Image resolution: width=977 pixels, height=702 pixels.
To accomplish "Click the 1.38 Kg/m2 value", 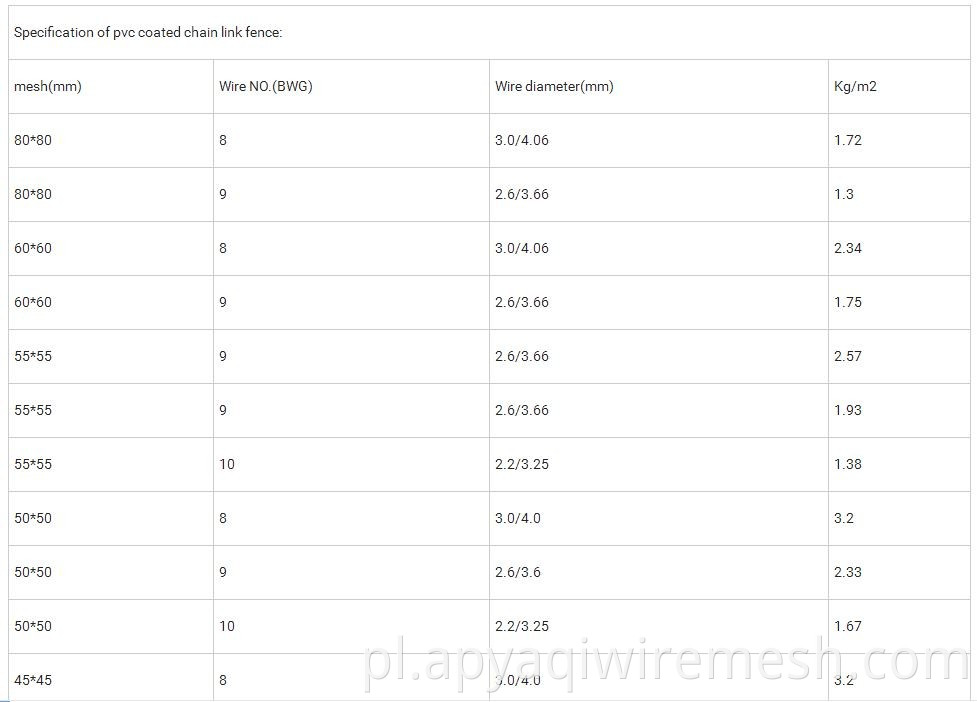I will click(847, 464).
